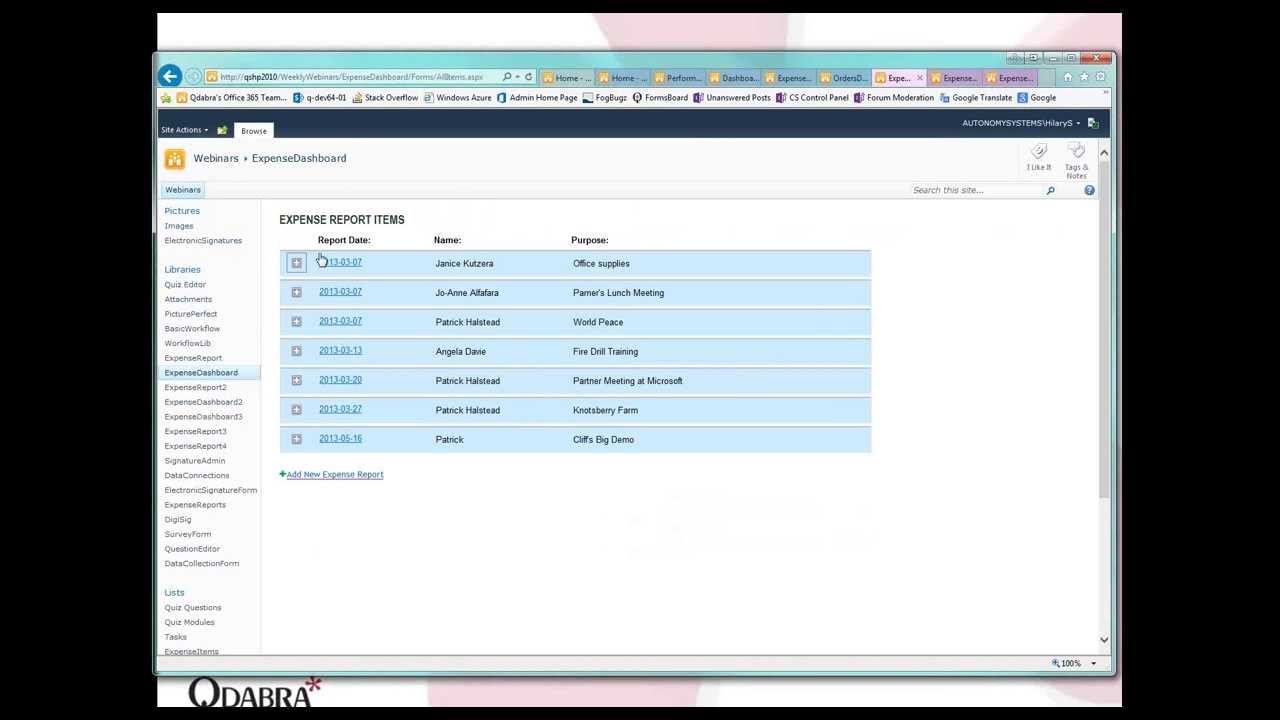1280x720 pixels.
Task: Go back with the browser back arrow
Action: point(169,76)
